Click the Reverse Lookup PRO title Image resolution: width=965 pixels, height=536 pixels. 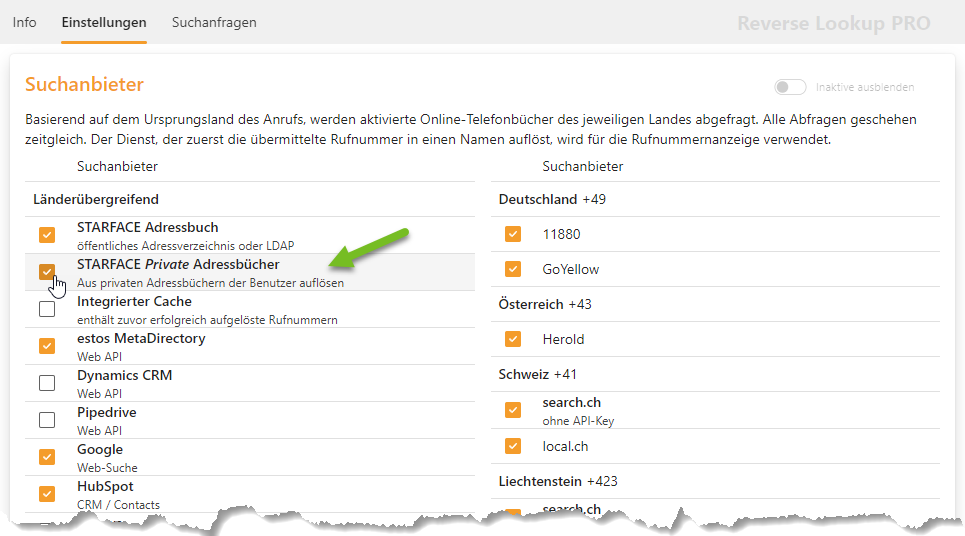click(x=834, y=23)
